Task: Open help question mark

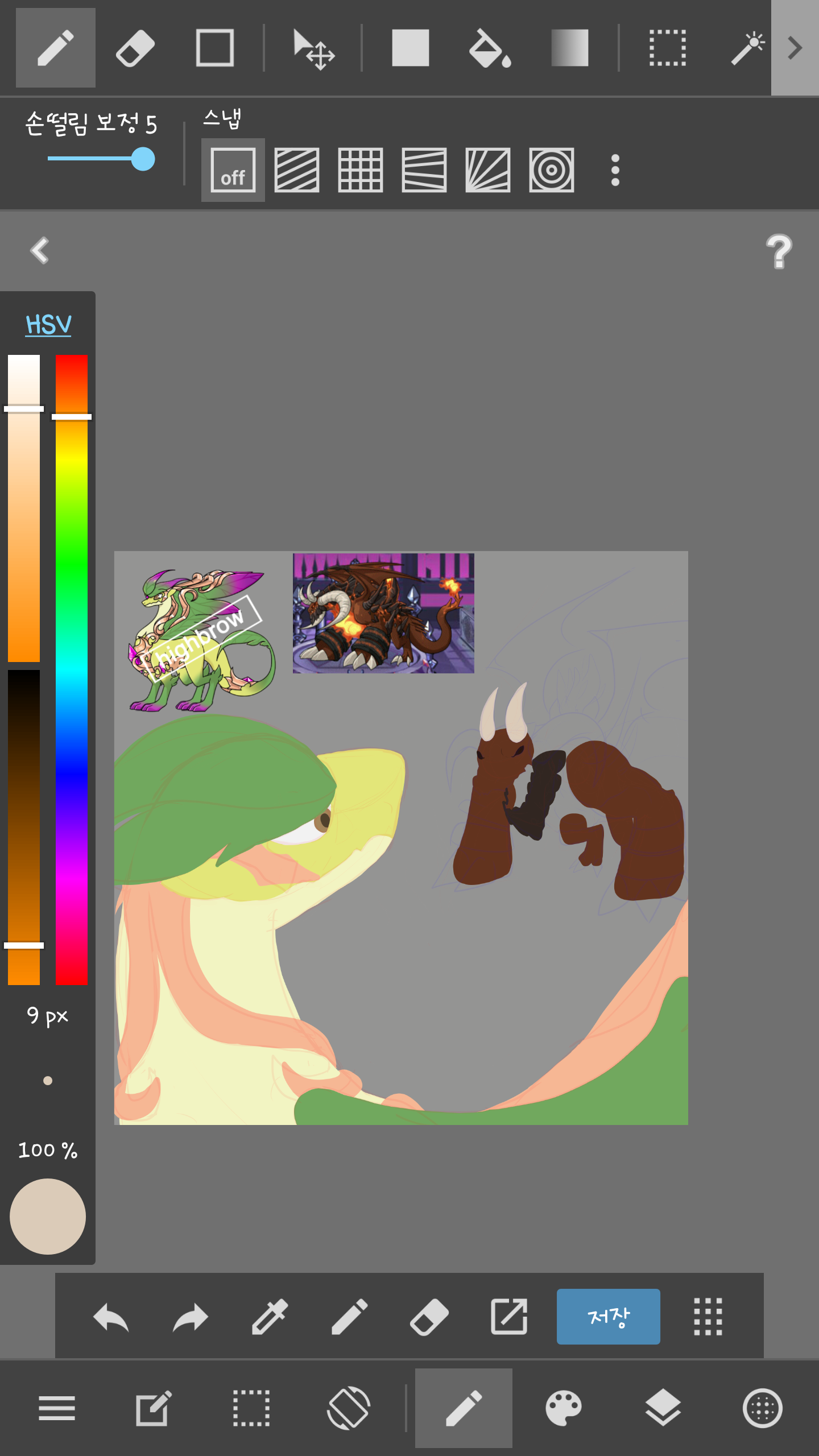Action: 779,251
